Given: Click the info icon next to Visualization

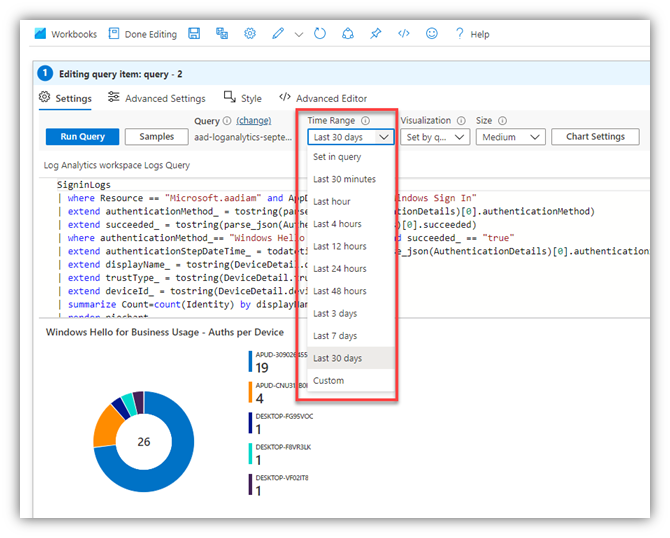Looking at the screenshot, I should (461, 121).
